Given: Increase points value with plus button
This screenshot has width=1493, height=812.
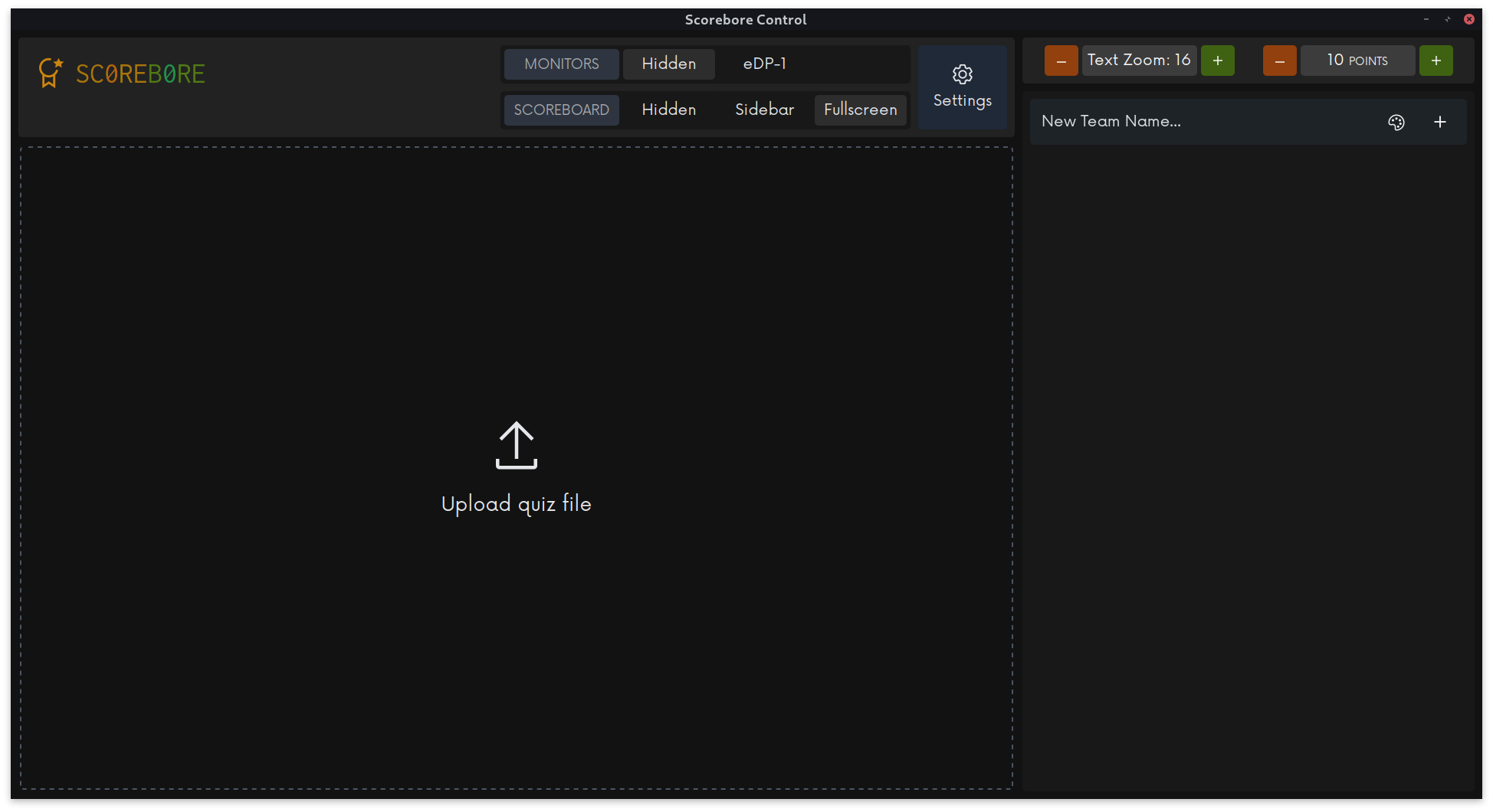Looking at the screenshot, I should tap(1436, 61).
